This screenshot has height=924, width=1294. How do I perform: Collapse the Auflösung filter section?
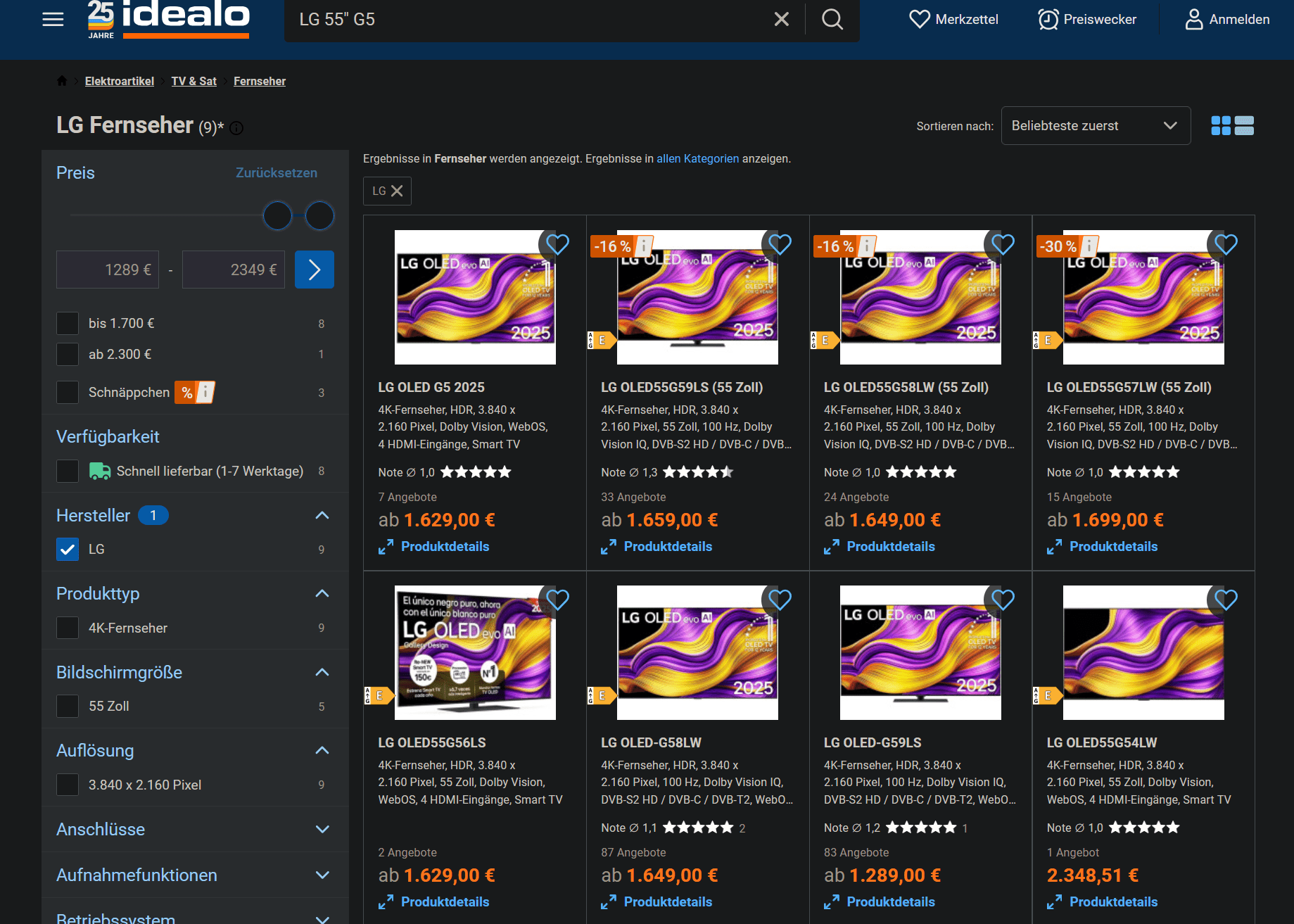pos(322,751)
